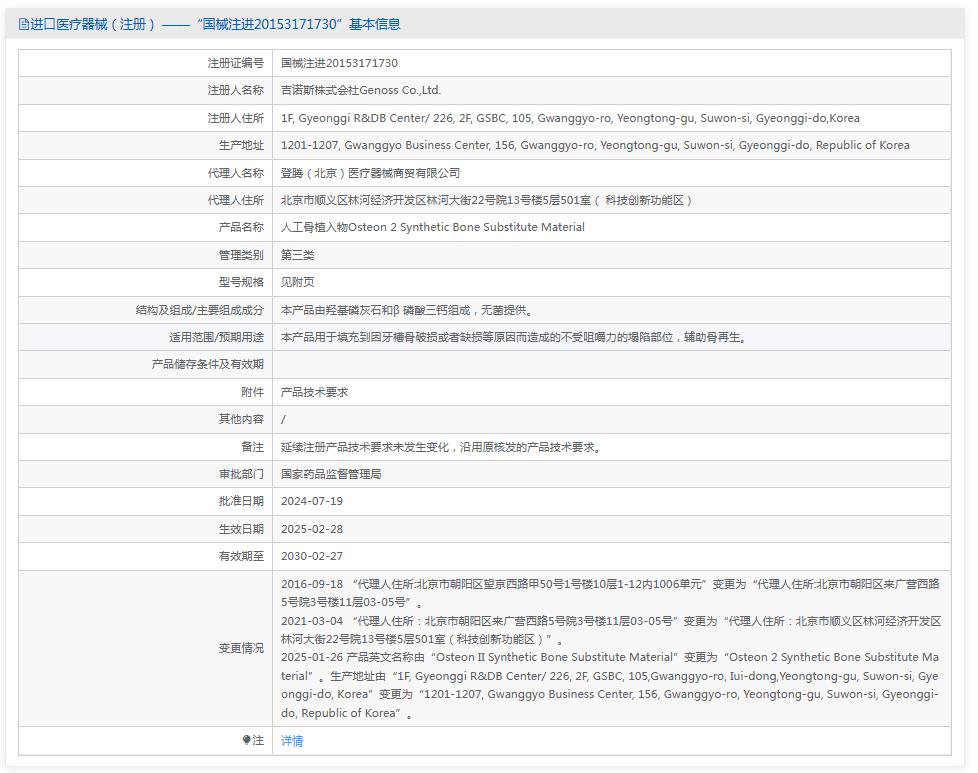Click registration number 国械注进20153171730 in the table
978x773 pixels.
pyautogui.click(x=339, y=63)
